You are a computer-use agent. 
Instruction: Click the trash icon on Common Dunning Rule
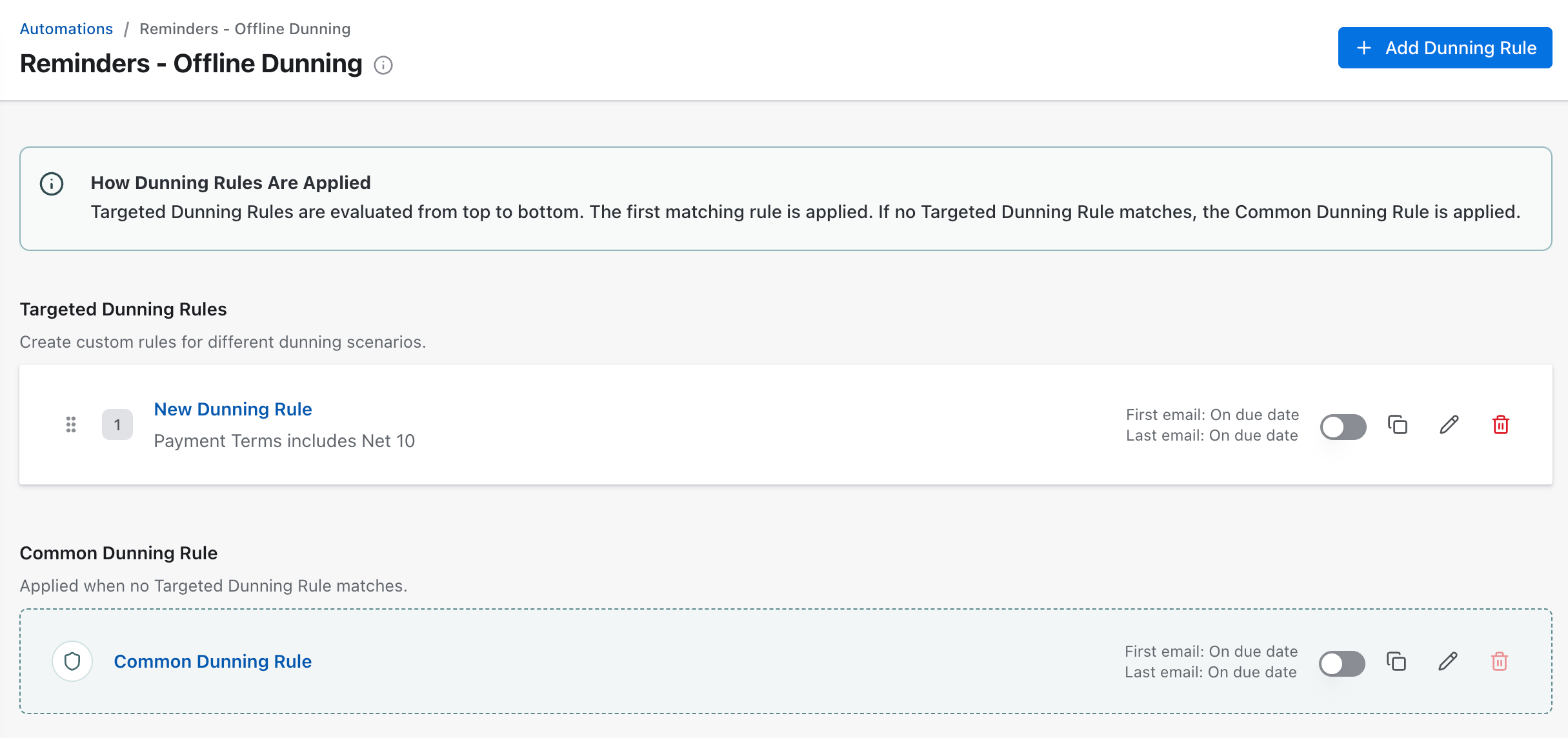tap(1500, 661)
